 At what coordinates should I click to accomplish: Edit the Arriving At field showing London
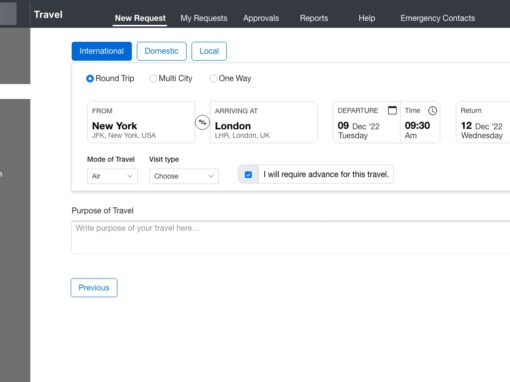[x=264, y=122]
